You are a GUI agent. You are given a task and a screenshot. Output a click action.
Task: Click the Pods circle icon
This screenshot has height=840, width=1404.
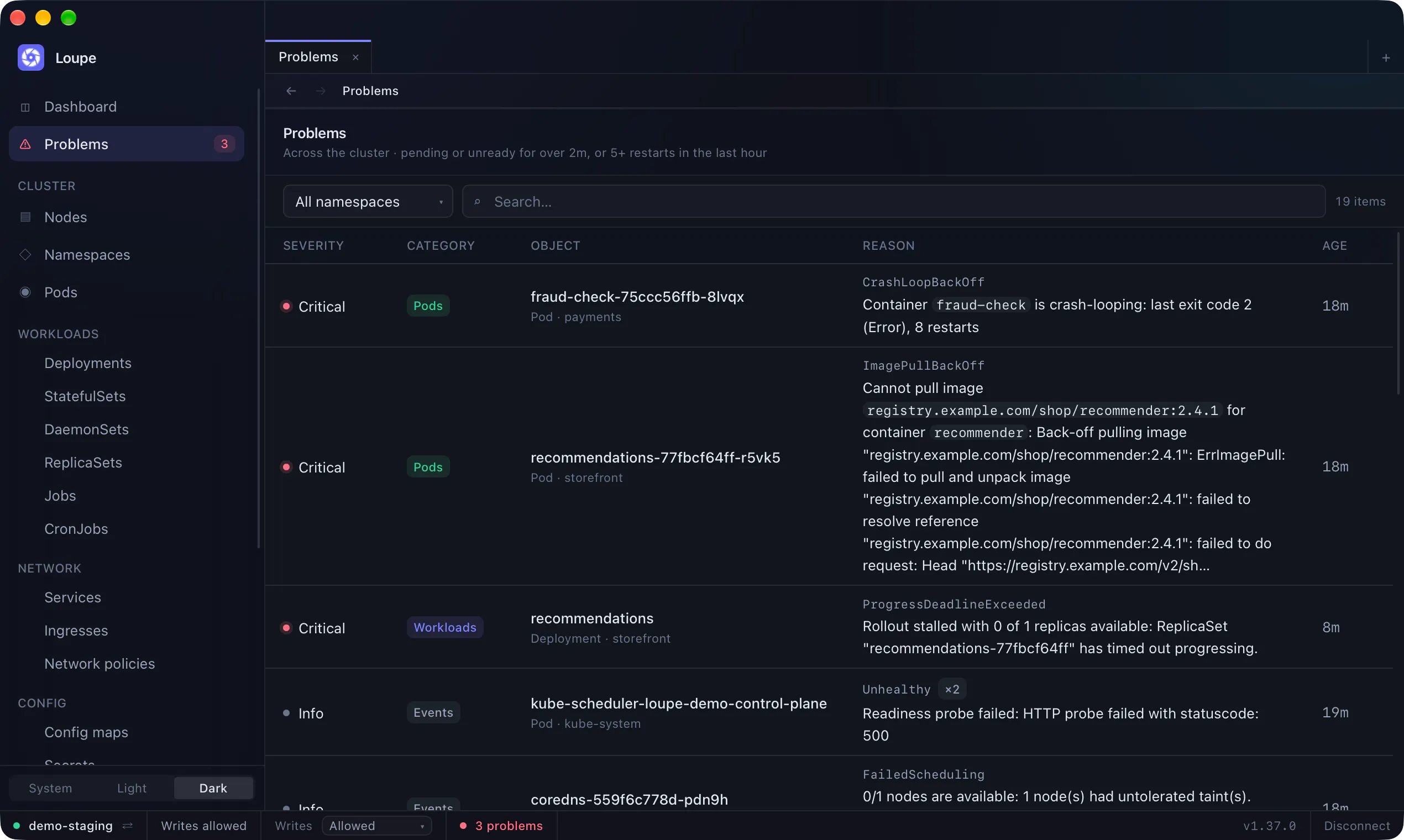tap(25, 292)
